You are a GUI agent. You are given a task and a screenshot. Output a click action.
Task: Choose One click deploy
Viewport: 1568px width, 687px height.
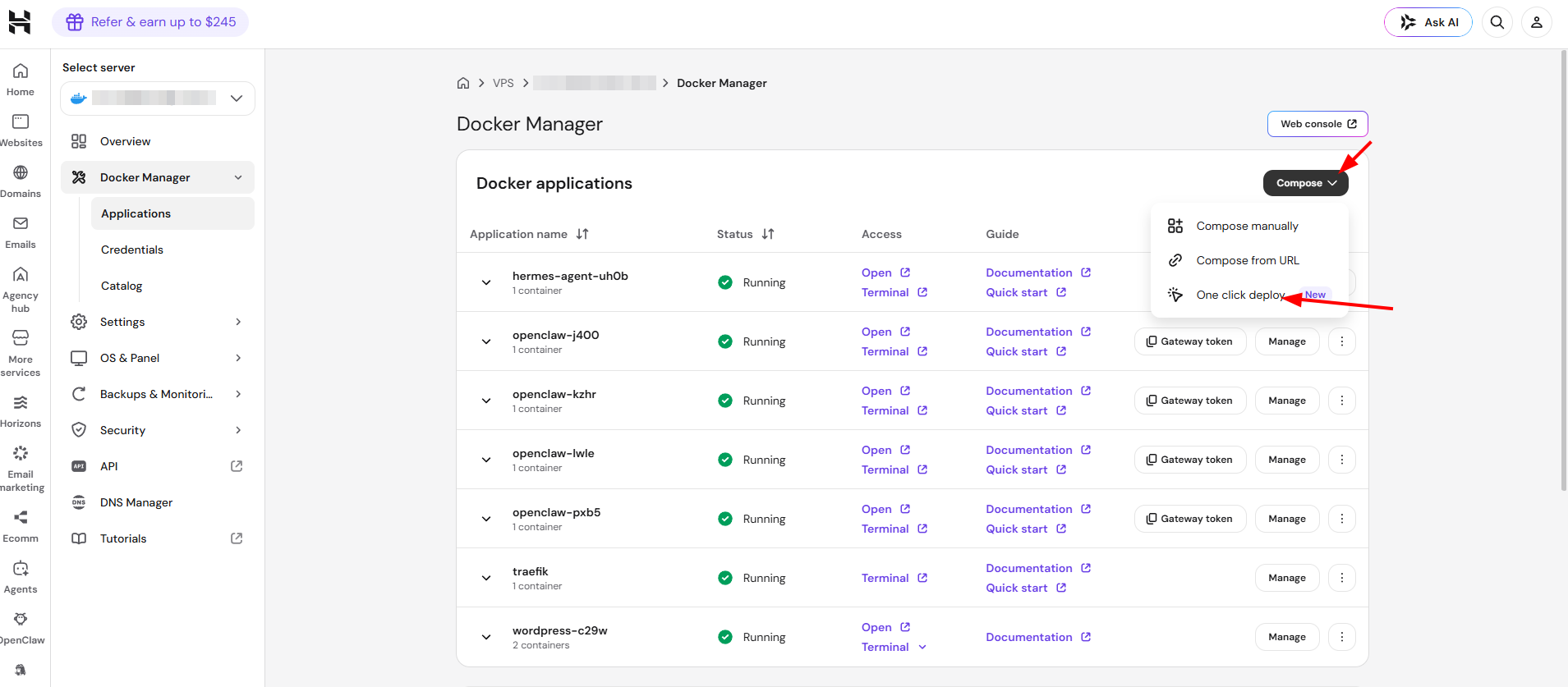click(x=1249, y=295)
